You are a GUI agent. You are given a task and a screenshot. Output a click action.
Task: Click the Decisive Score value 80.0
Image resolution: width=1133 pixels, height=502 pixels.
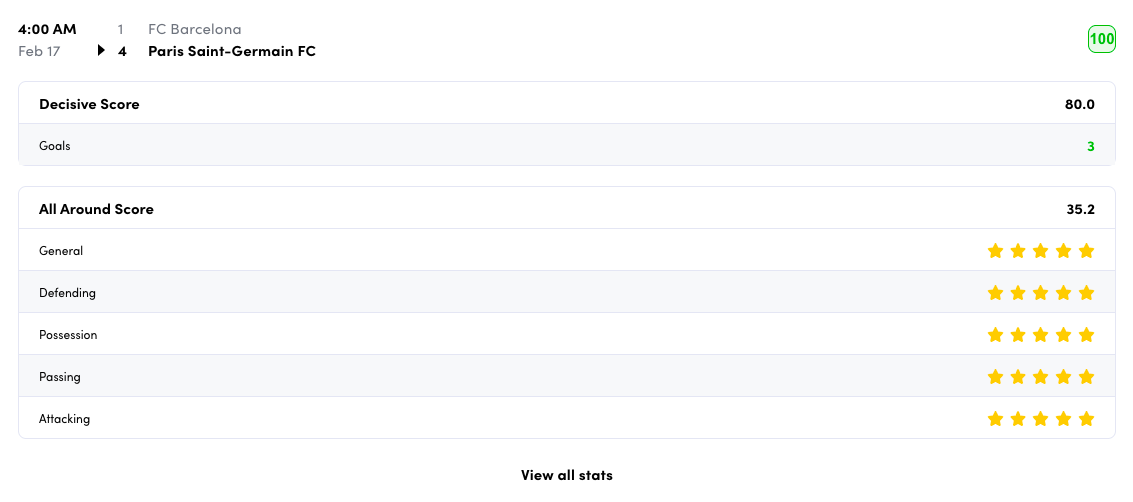pyautogui.click(x=1079, y=104)
